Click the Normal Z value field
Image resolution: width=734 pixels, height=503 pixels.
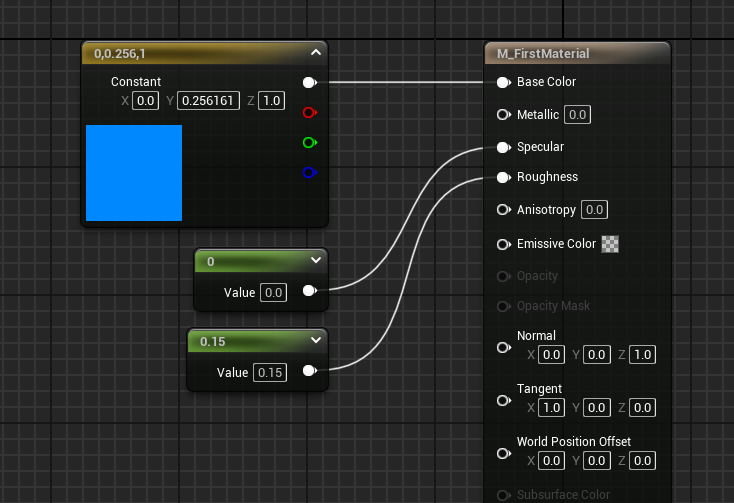point(642,355)
